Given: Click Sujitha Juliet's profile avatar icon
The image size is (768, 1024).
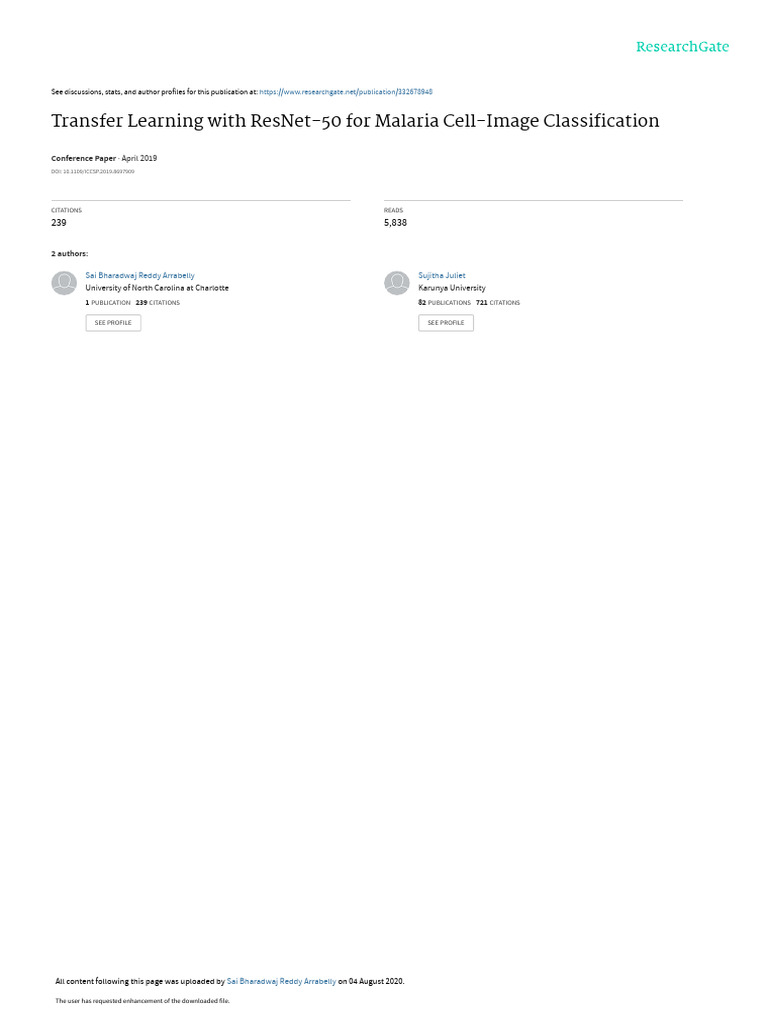Looking at the screenshot, I should pyautogui.click(x=396, y=283).
